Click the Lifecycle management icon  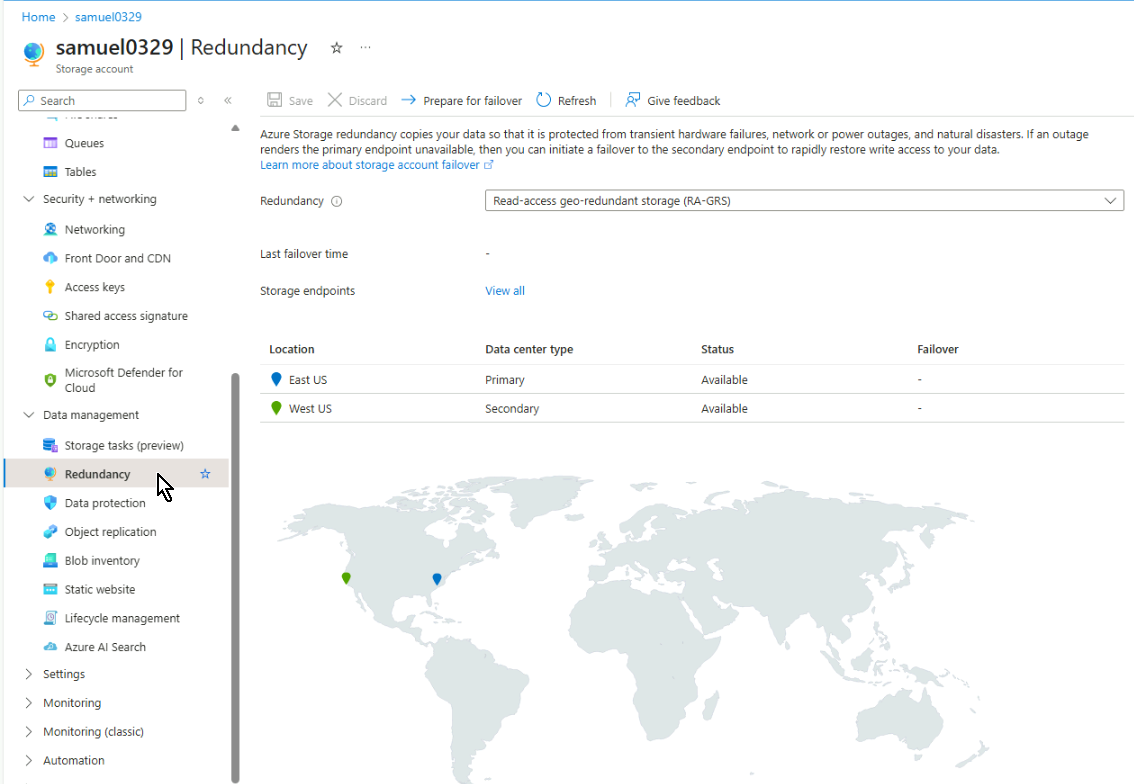click(50, 618)
